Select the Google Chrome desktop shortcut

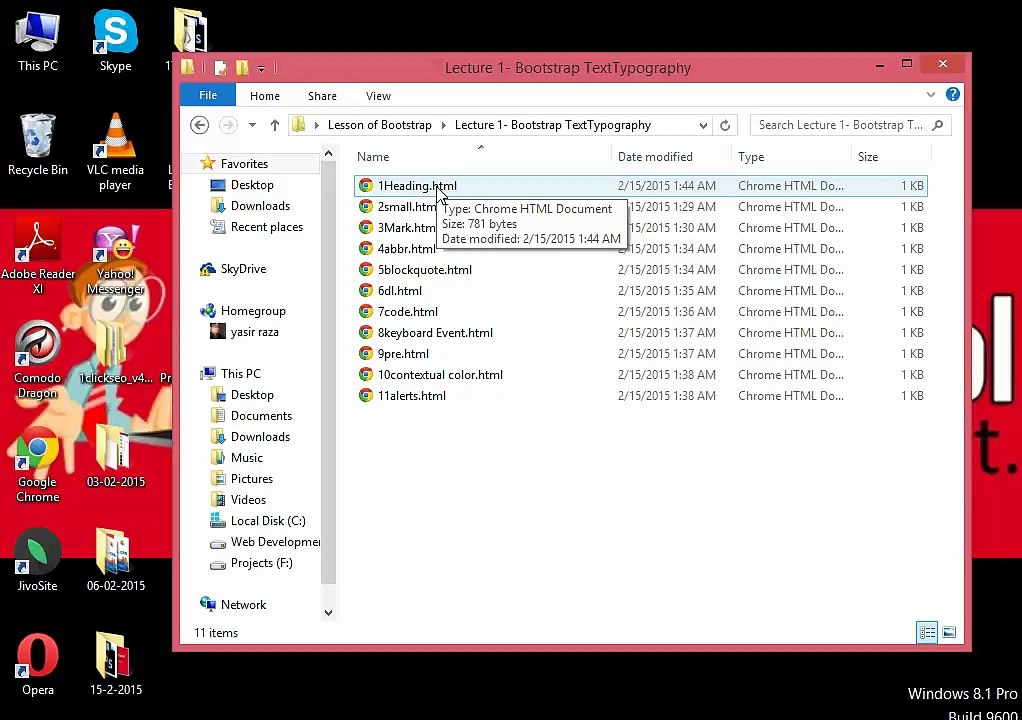coord(37,464)
